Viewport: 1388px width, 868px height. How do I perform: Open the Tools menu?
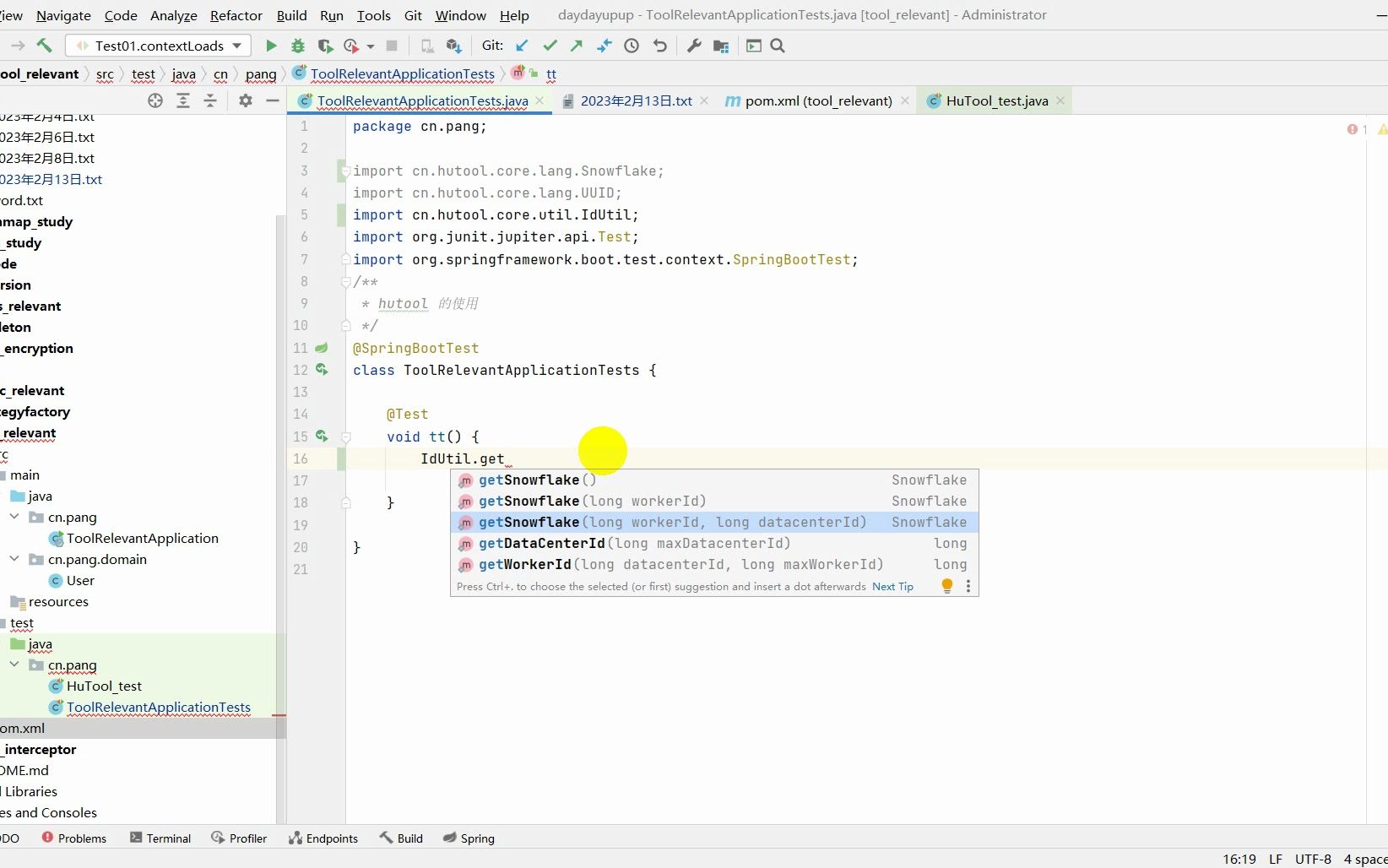tap(374, 15)
